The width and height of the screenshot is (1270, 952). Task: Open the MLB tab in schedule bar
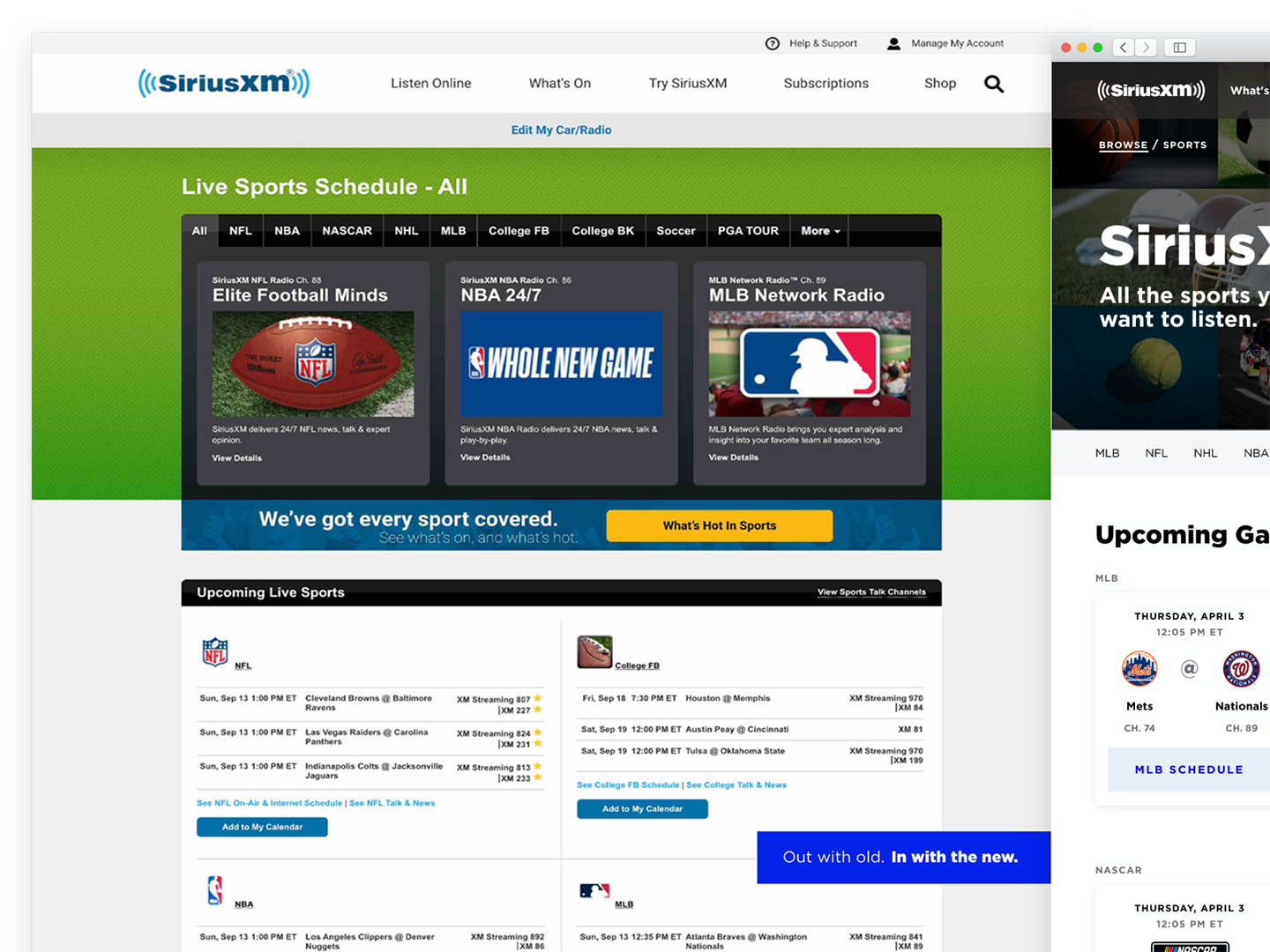pyautogui.click(x=453, y=231)
